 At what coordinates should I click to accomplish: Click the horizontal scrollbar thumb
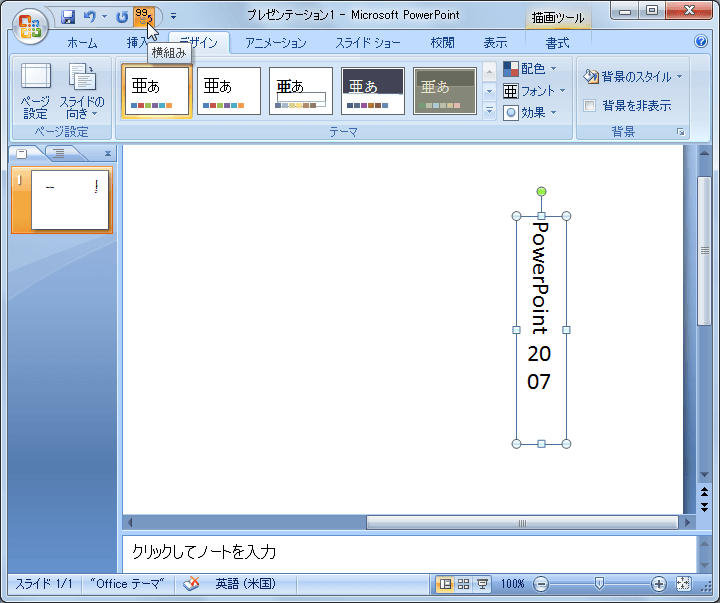[x=522, y=523]
